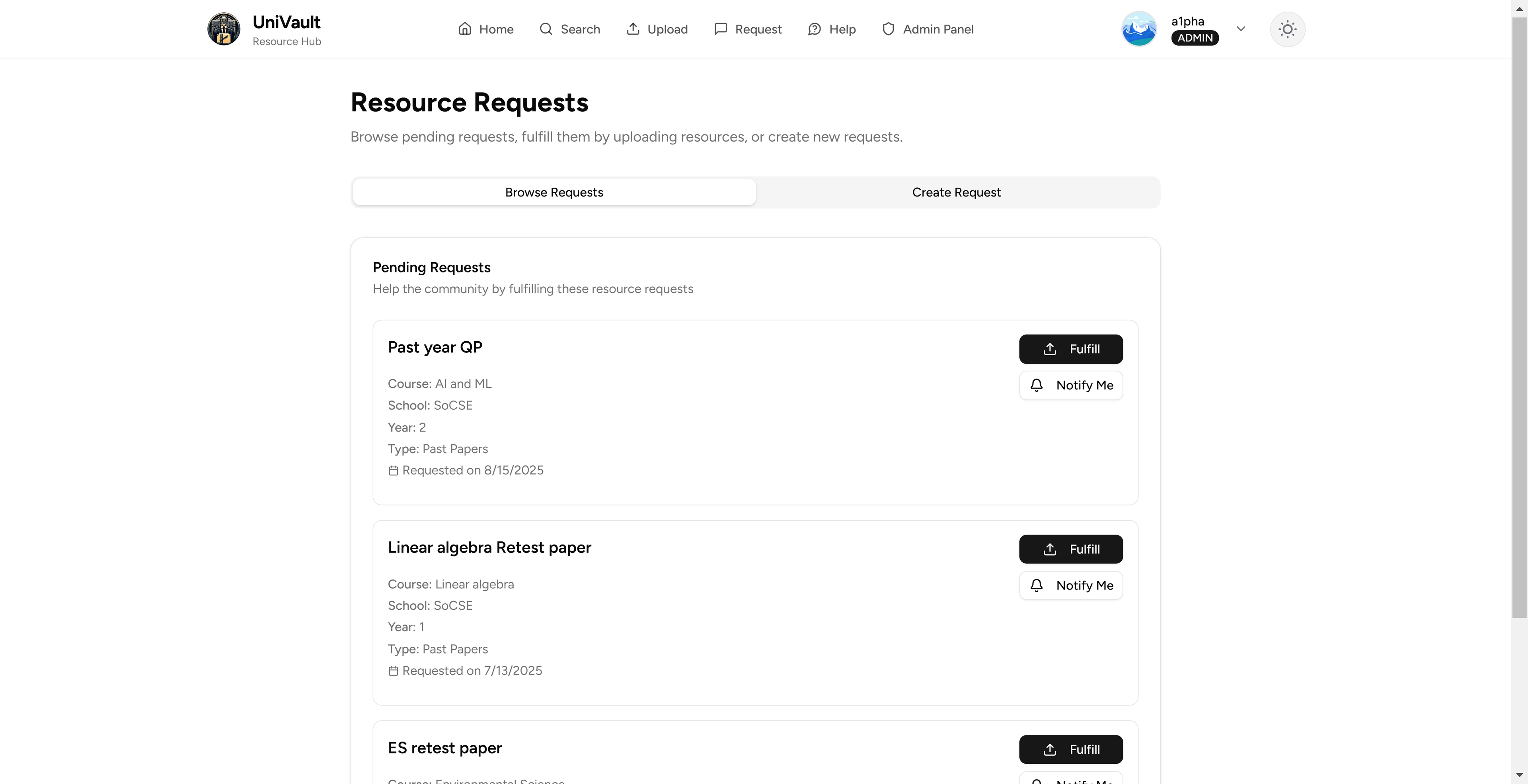Click the scrollbar up arrow
Image resolution: width=1528 pixels, height=784 pixels.
point(1520,8)
